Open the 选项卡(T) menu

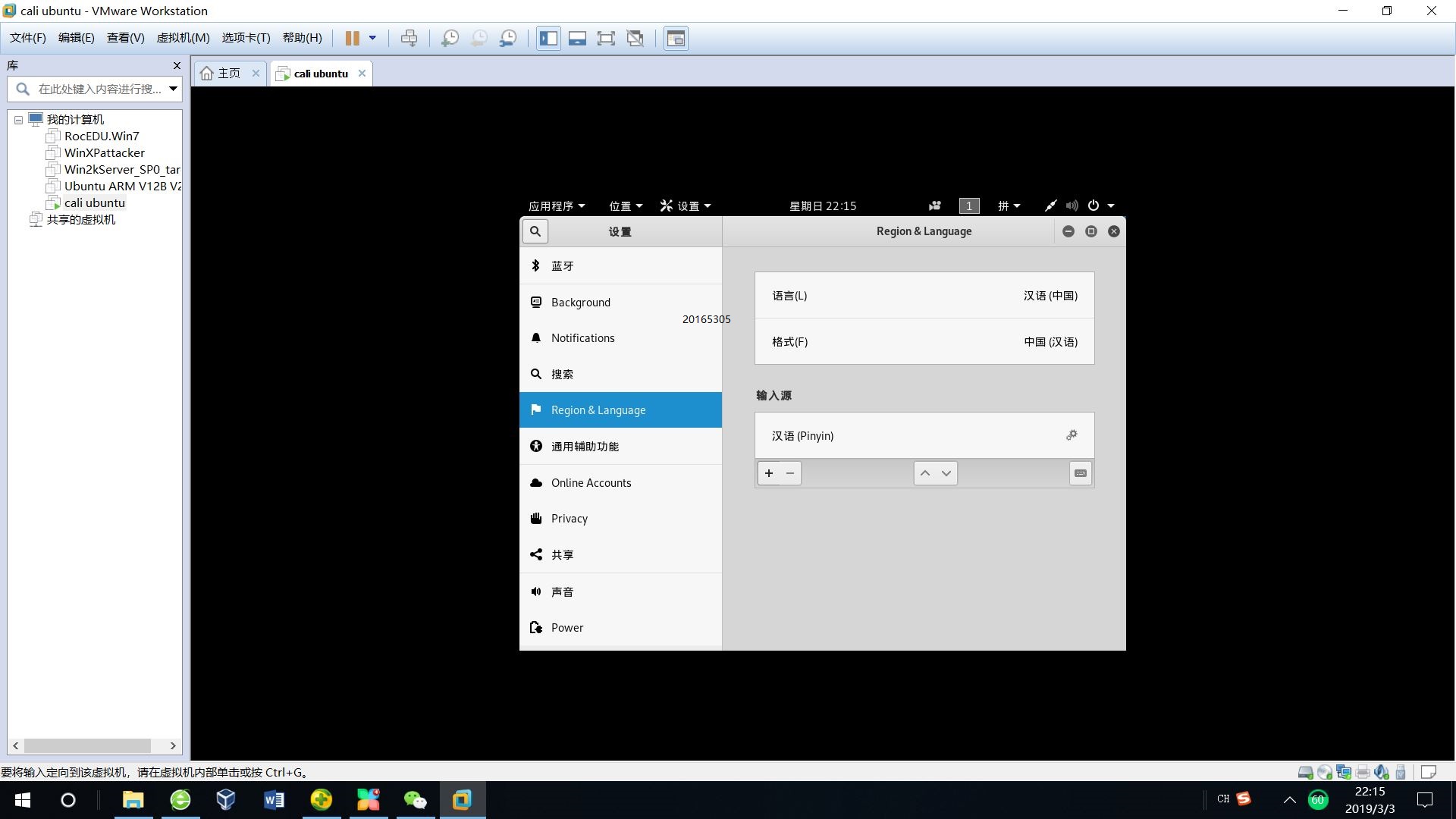246,38
